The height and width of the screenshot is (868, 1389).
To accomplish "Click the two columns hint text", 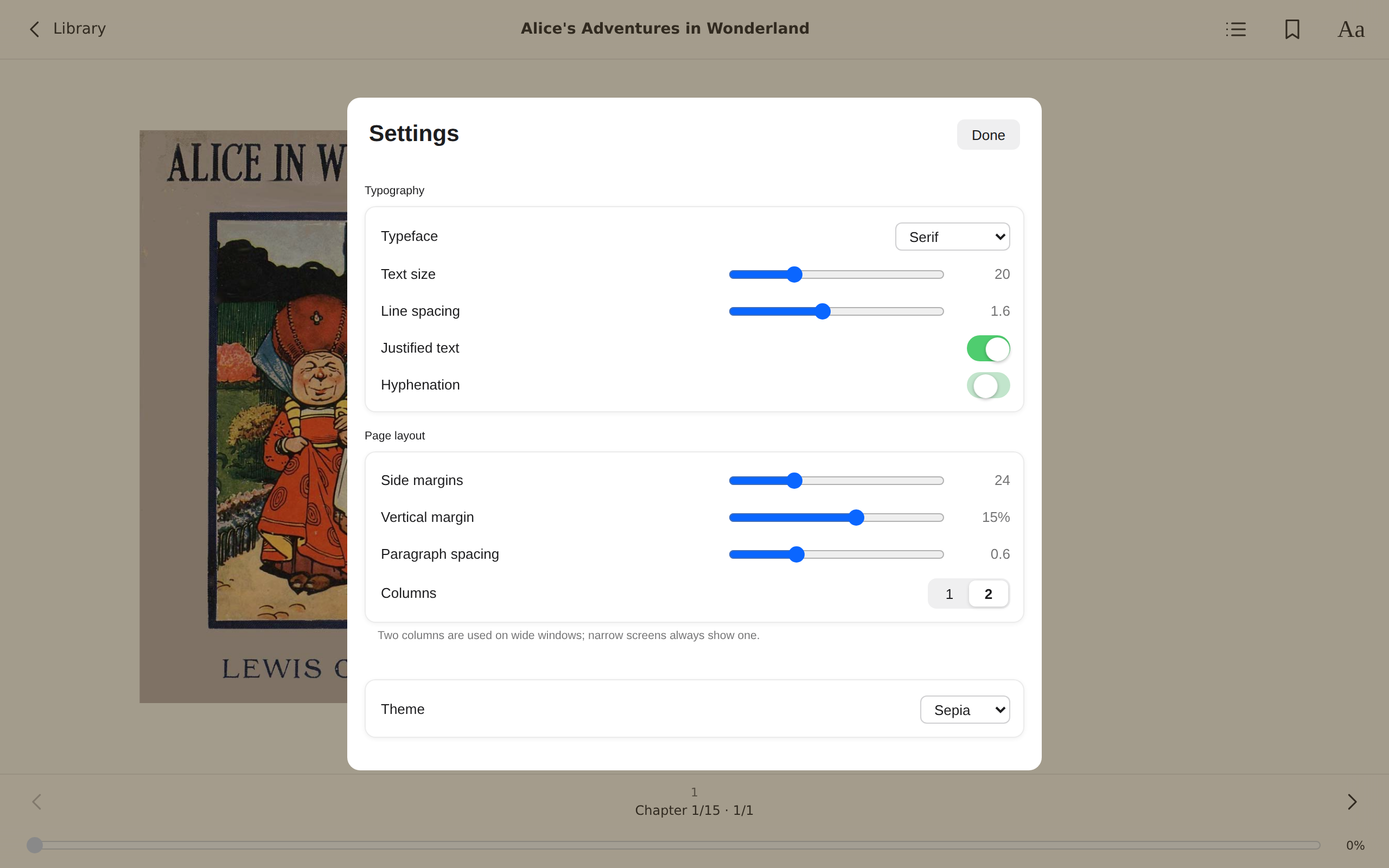I will 568,635.
